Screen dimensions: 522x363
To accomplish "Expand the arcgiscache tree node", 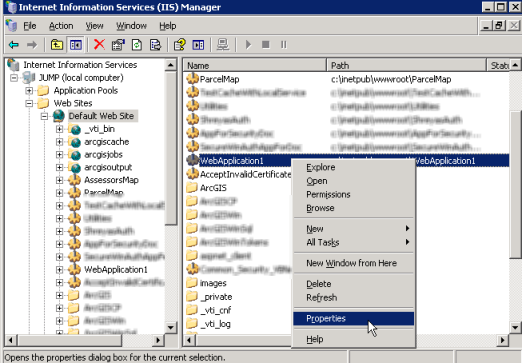I will coord(59,142).
